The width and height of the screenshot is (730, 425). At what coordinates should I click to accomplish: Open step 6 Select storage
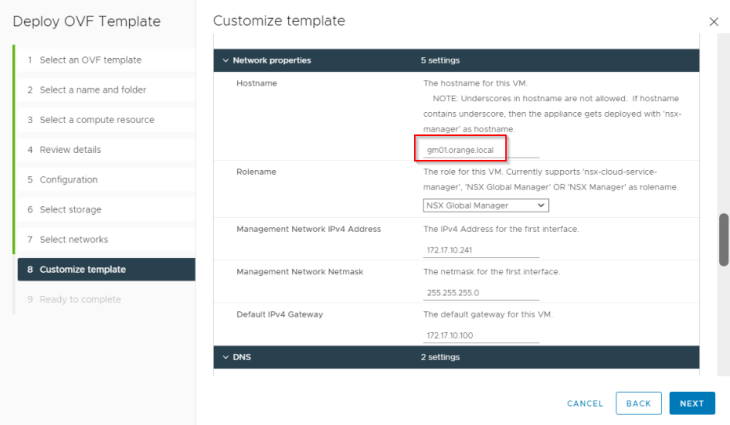pos(106,209)
